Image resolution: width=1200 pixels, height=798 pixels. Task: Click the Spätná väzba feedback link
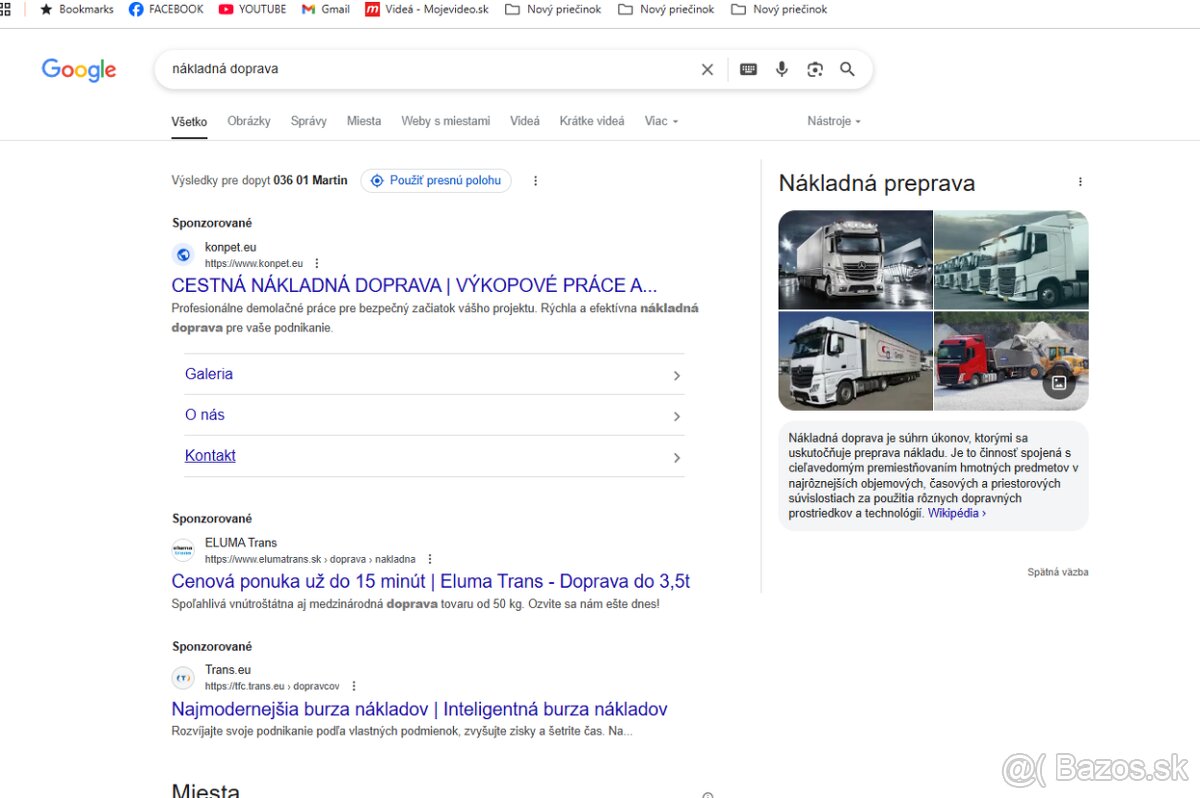[x=1058, y=572]
